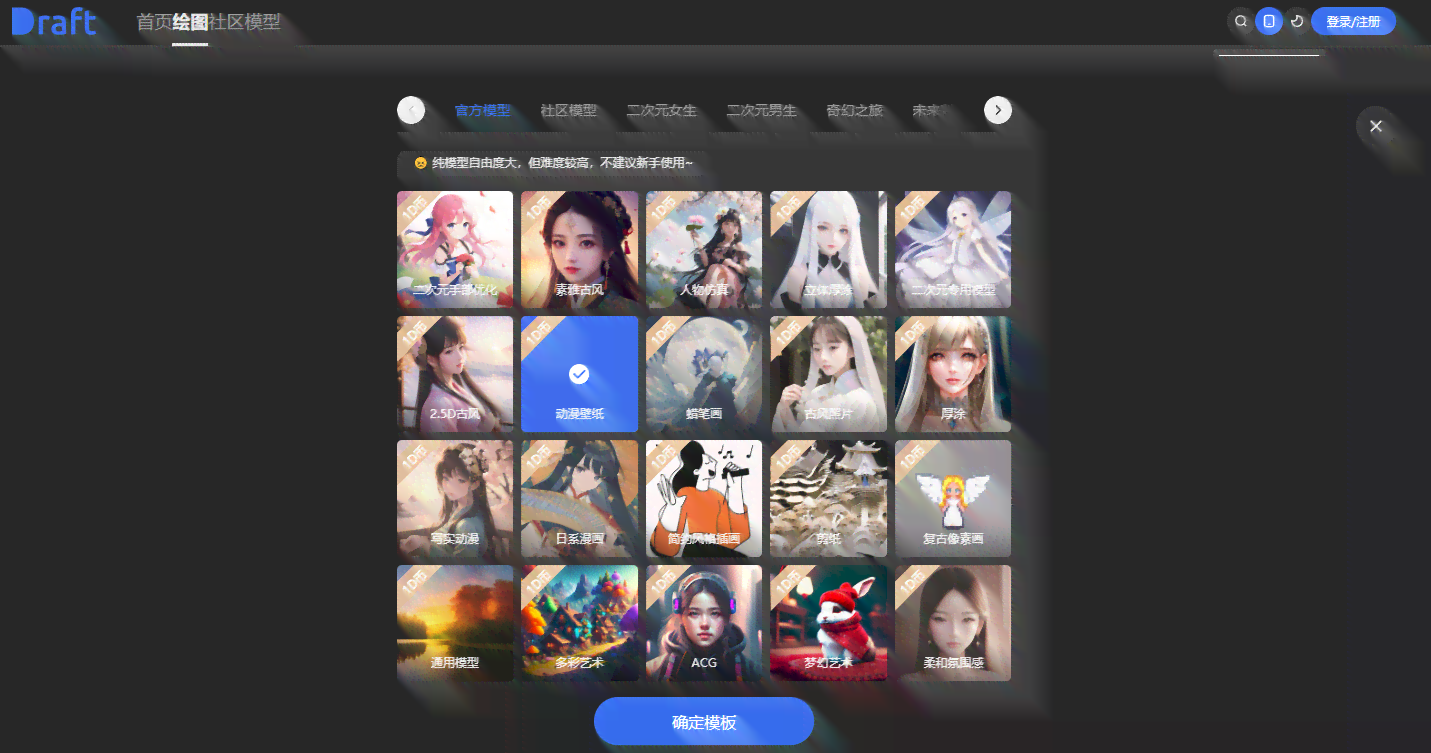
Task: Choose the 古风照片 model thumbnail
Action: [x=828, y=374]
